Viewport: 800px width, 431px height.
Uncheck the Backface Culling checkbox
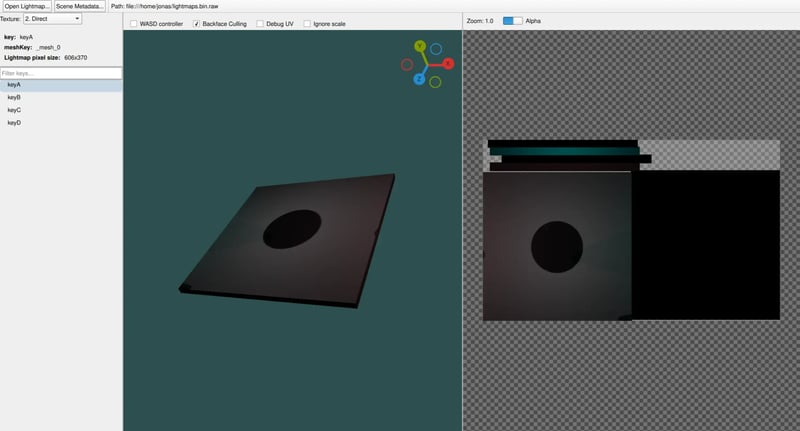point(196,24)
